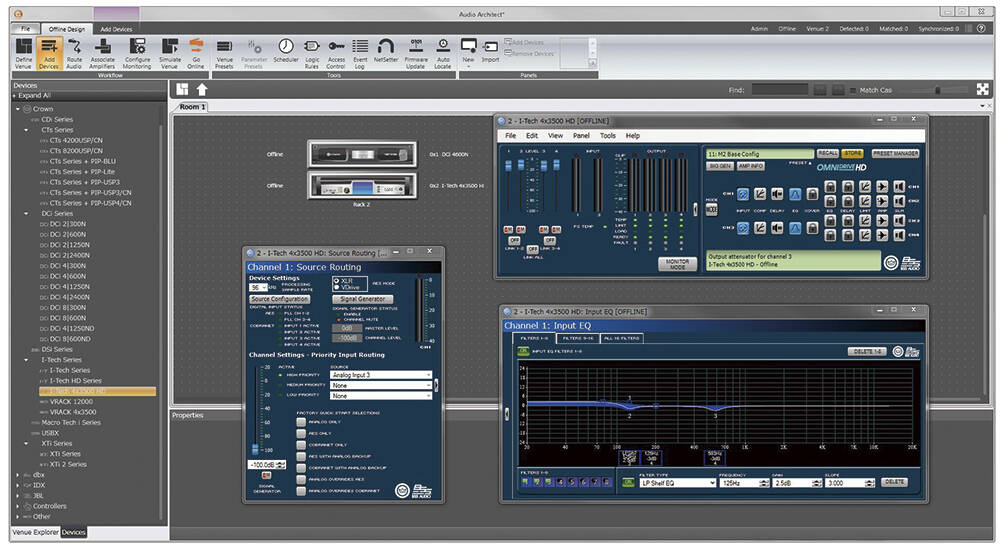Click the Monitor Mode button
This screenshot has width=1000, height=545.
pos(677,264)
